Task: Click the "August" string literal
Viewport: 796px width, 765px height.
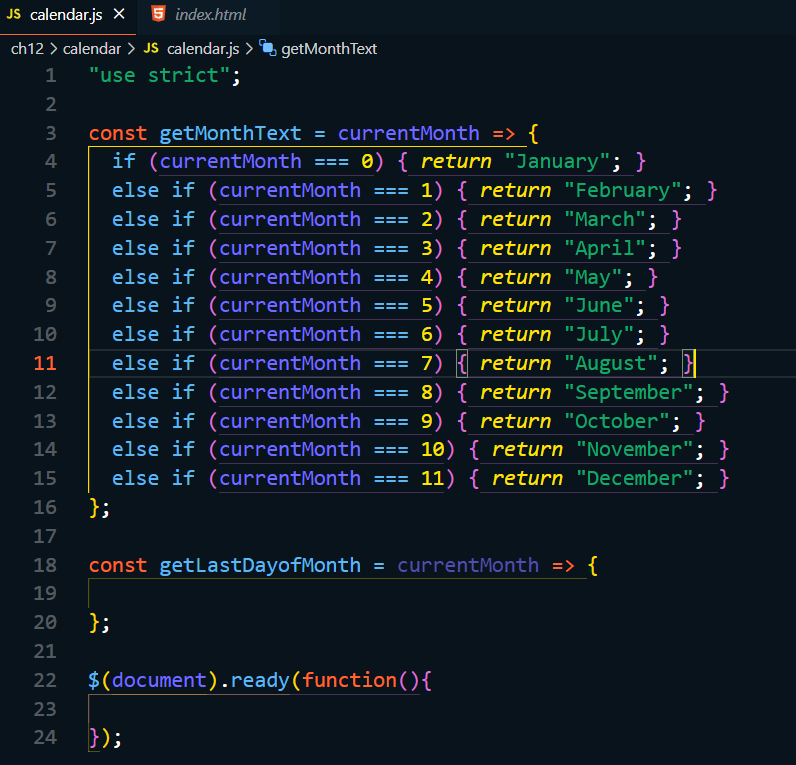Action: (x=611, y=363)
